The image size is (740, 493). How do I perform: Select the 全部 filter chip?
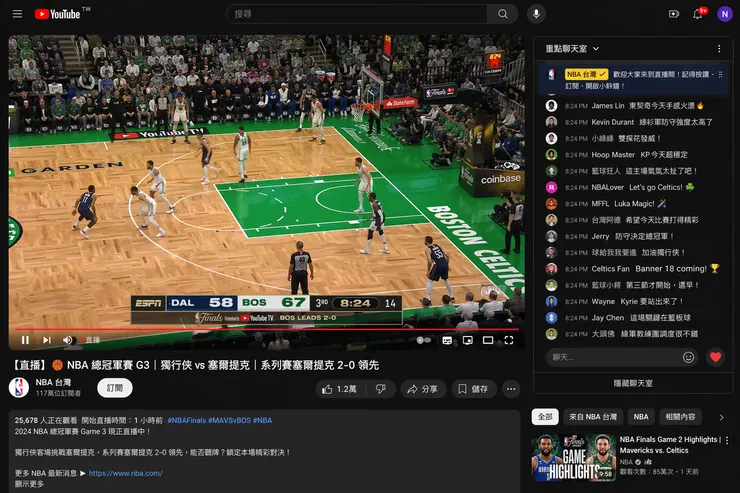coord(545,417)
